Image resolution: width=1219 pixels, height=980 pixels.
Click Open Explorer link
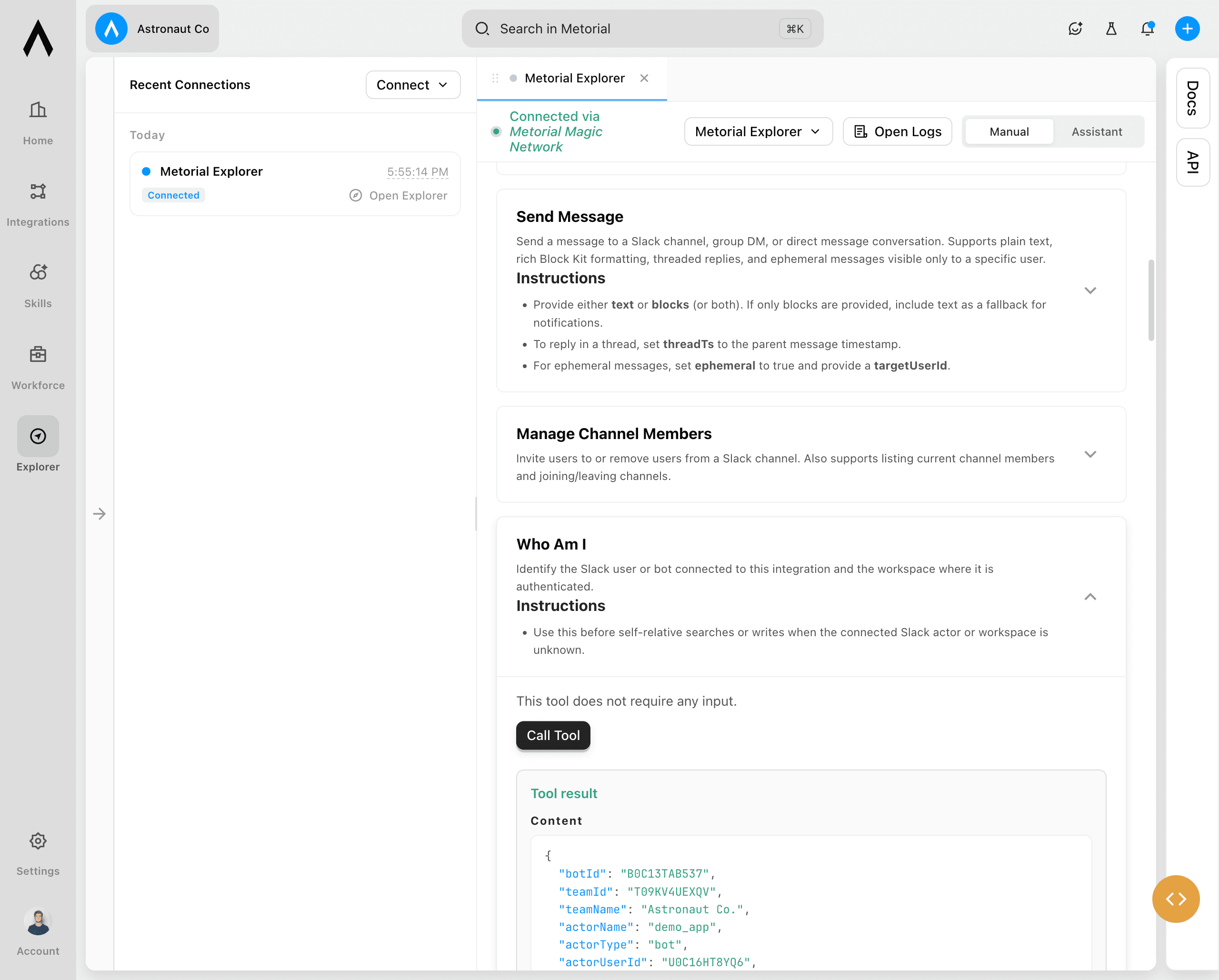tap(399, 196)
